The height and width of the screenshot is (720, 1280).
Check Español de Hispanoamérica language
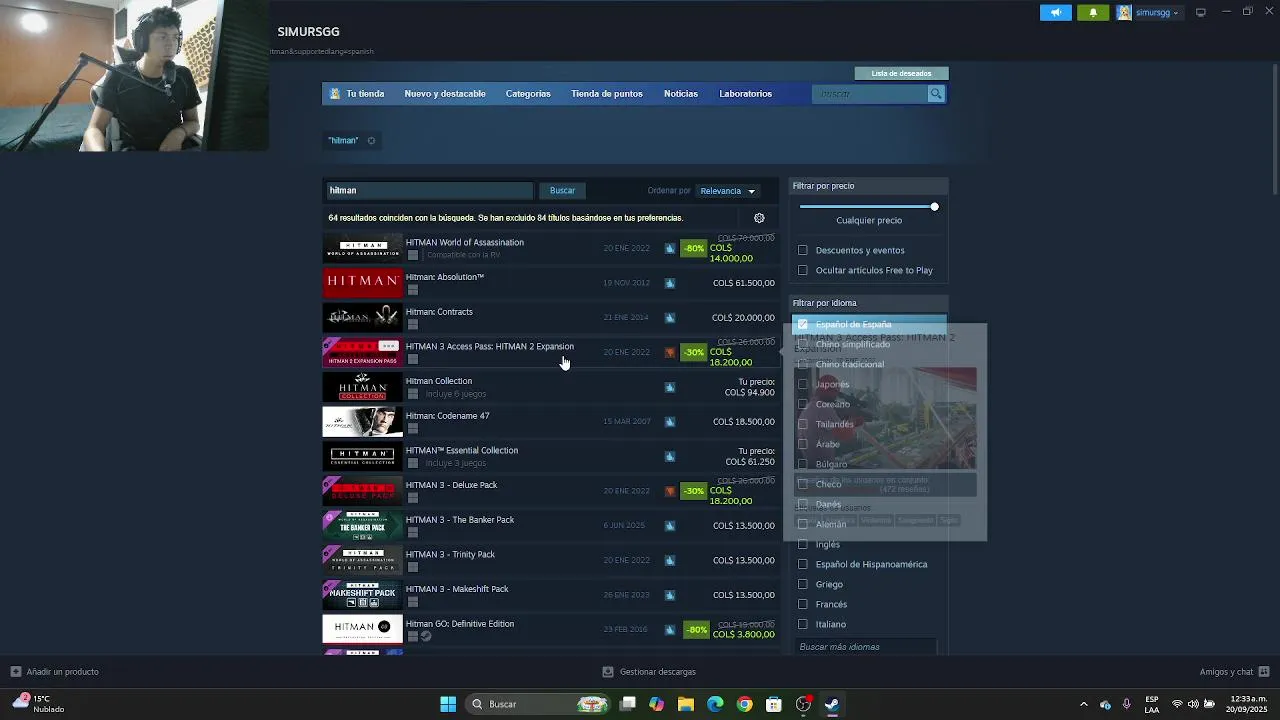tap(802, 564)
